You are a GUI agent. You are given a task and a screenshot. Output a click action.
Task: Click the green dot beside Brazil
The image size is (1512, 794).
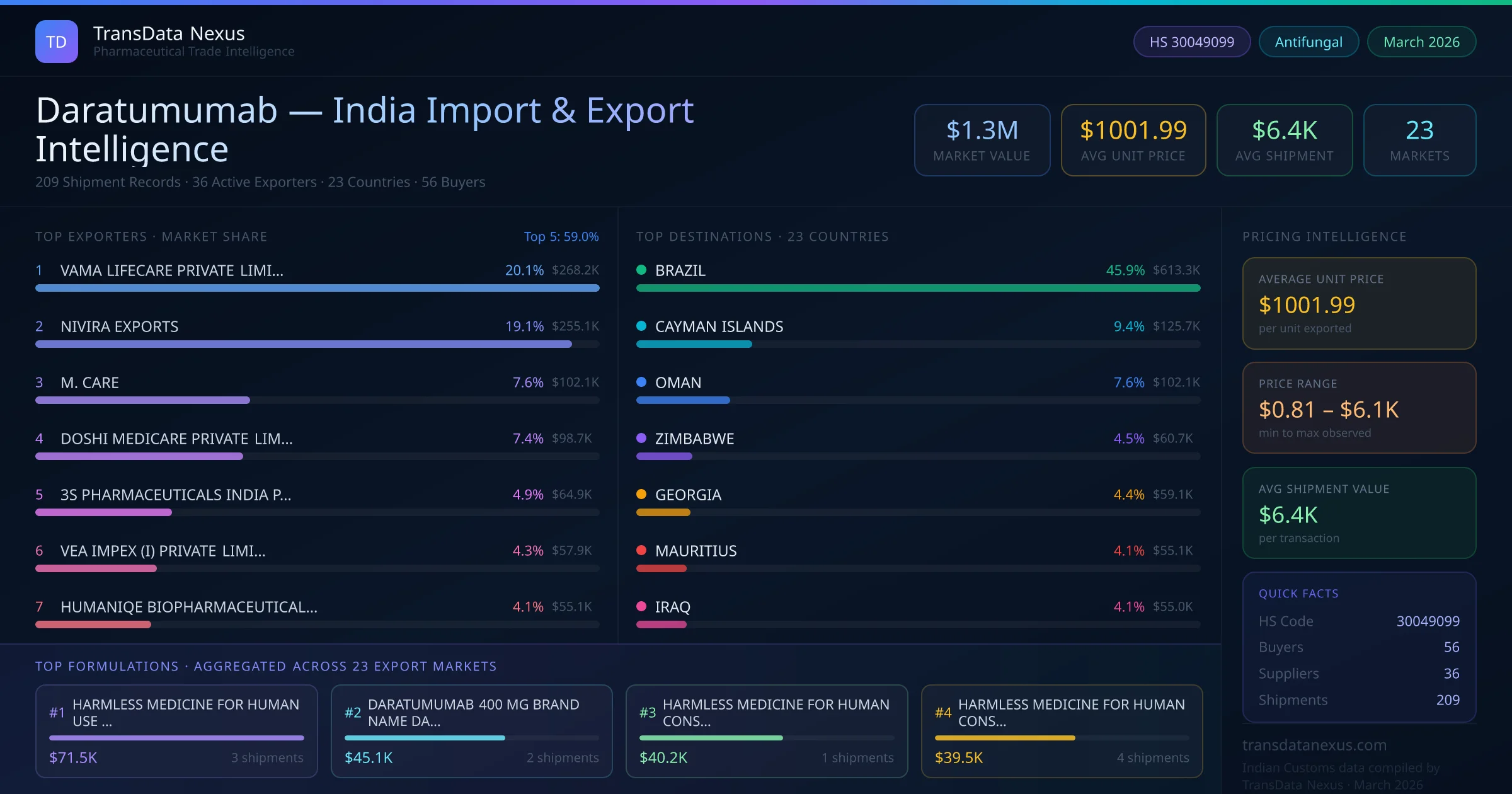(641, 270)
